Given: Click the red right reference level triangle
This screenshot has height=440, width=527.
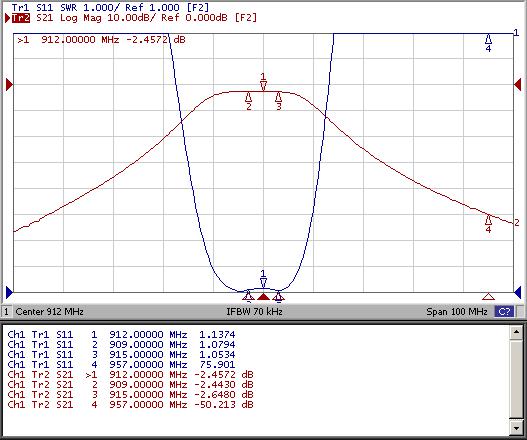Looking at the screenshot, I should click(518, 85).
